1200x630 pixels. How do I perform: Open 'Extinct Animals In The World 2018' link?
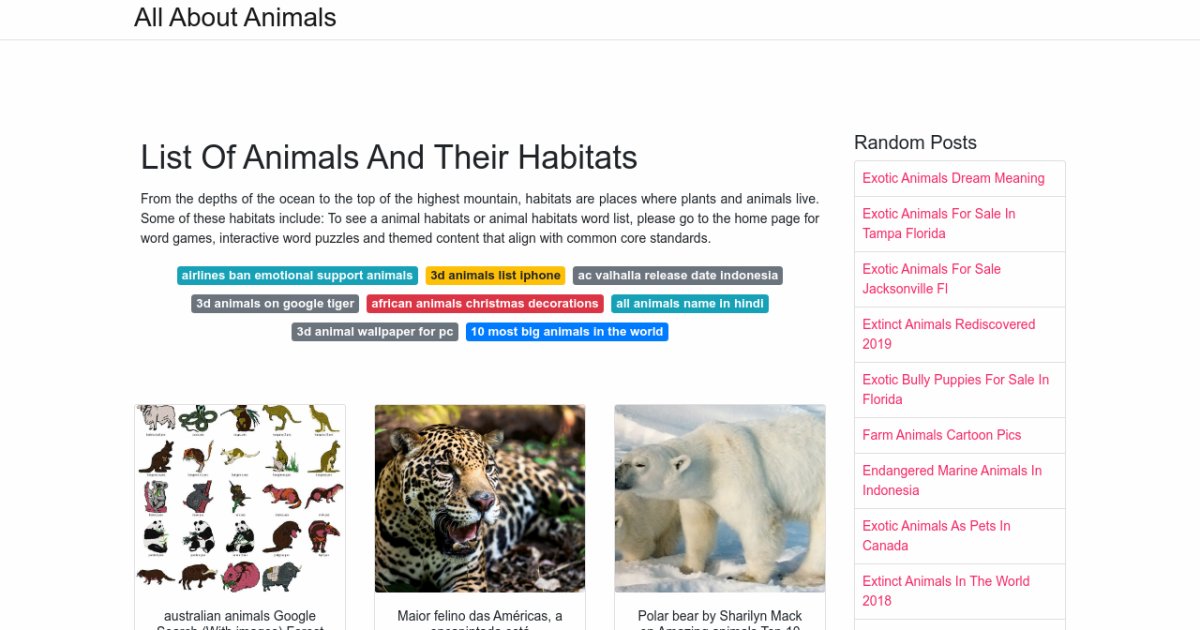pos(945,590)
